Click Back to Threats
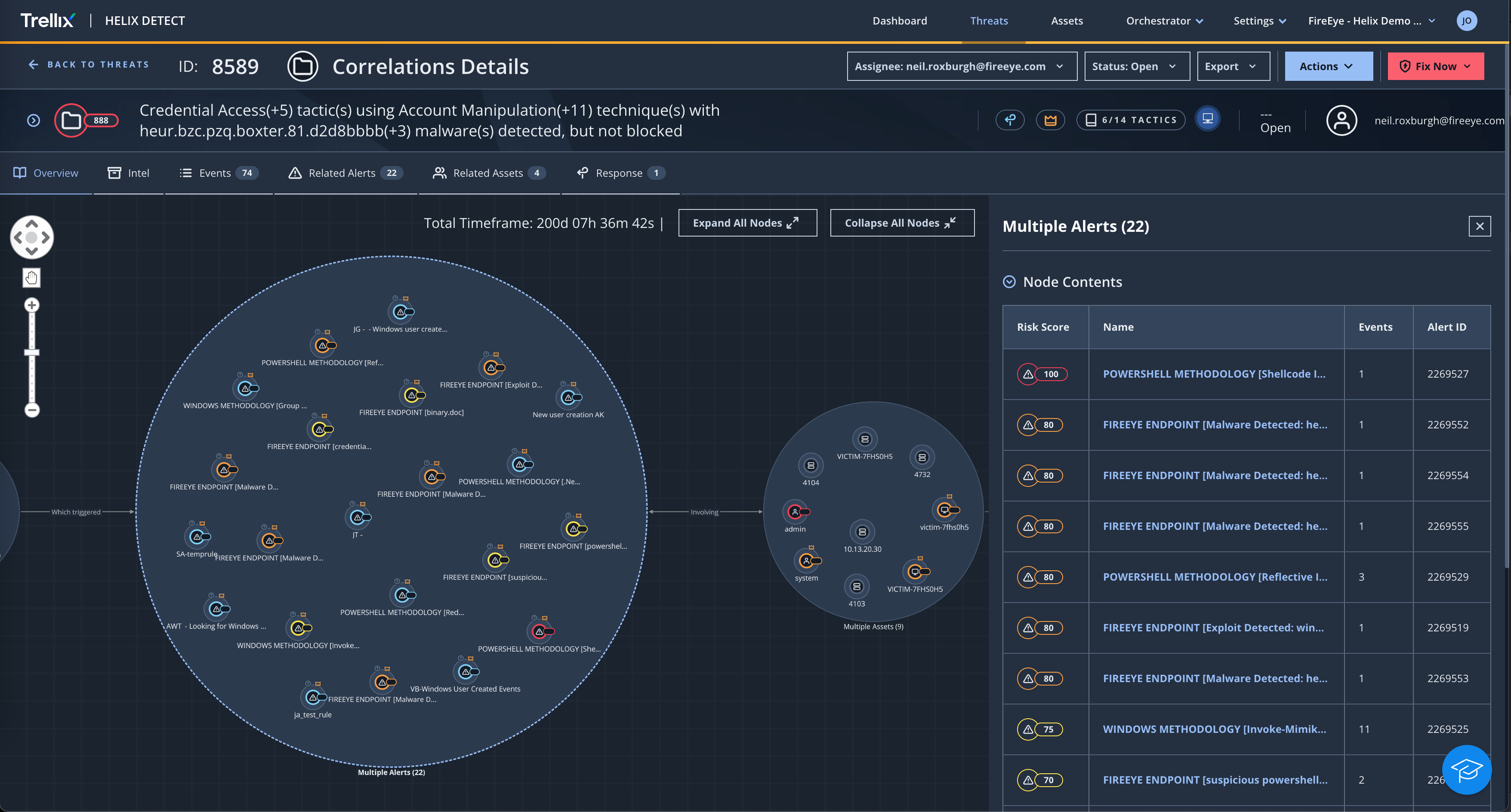The image size is (1511, 812). click(89, 65)
